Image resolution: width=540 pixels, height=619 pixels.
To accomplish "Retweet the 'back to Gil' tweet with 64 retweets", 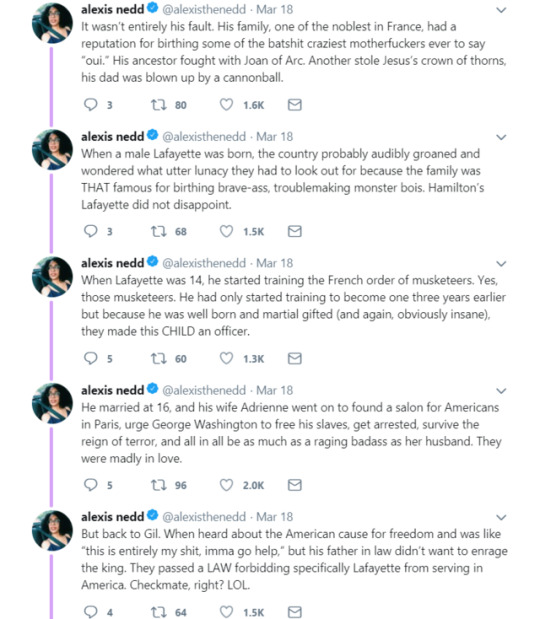I will 159,612.
